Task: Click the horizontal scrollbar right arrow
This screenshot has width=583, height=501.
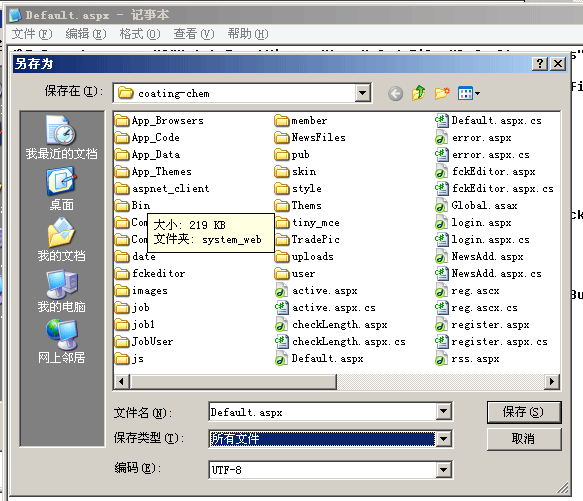Action: point(552,381)
